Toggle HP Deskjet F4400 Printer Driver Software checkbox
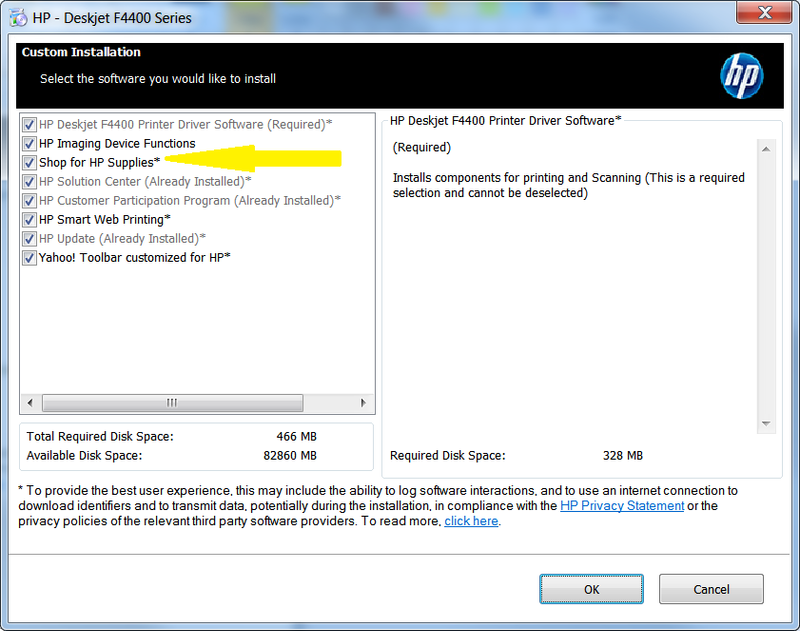The height and width of the screenshot is (631, 800). coord(29,124)
